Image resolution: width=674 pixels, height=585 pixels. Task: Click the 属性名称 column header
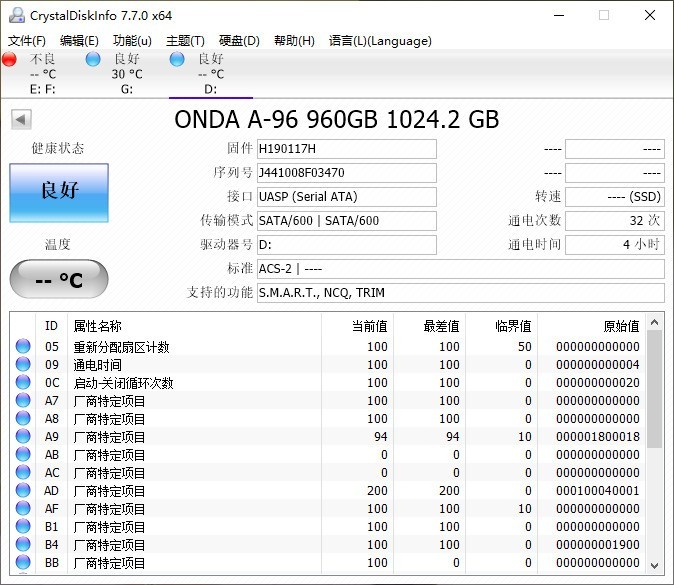[98, 326]
